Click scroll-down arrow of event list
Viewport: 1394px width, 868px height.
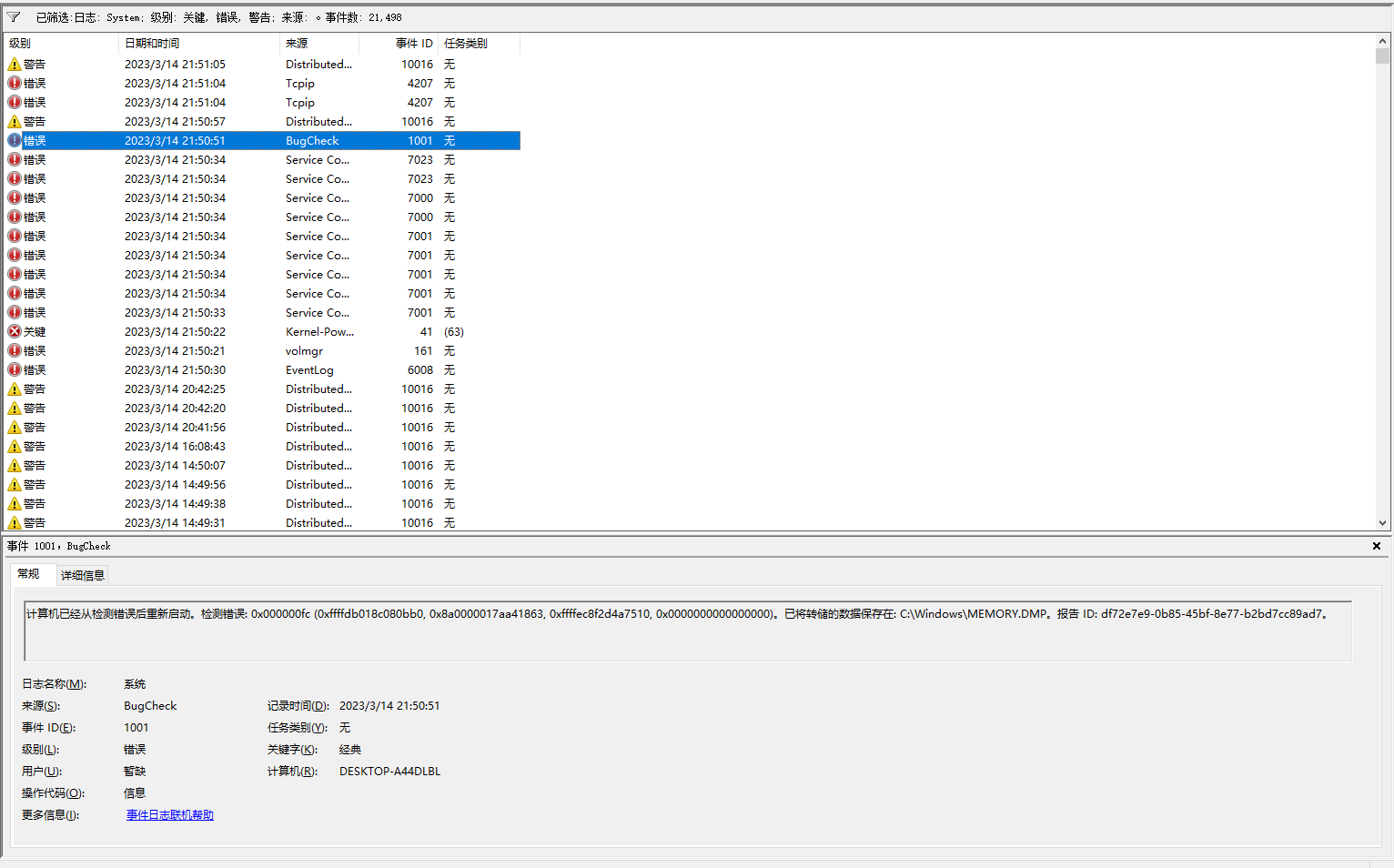tap(1382, 523)
